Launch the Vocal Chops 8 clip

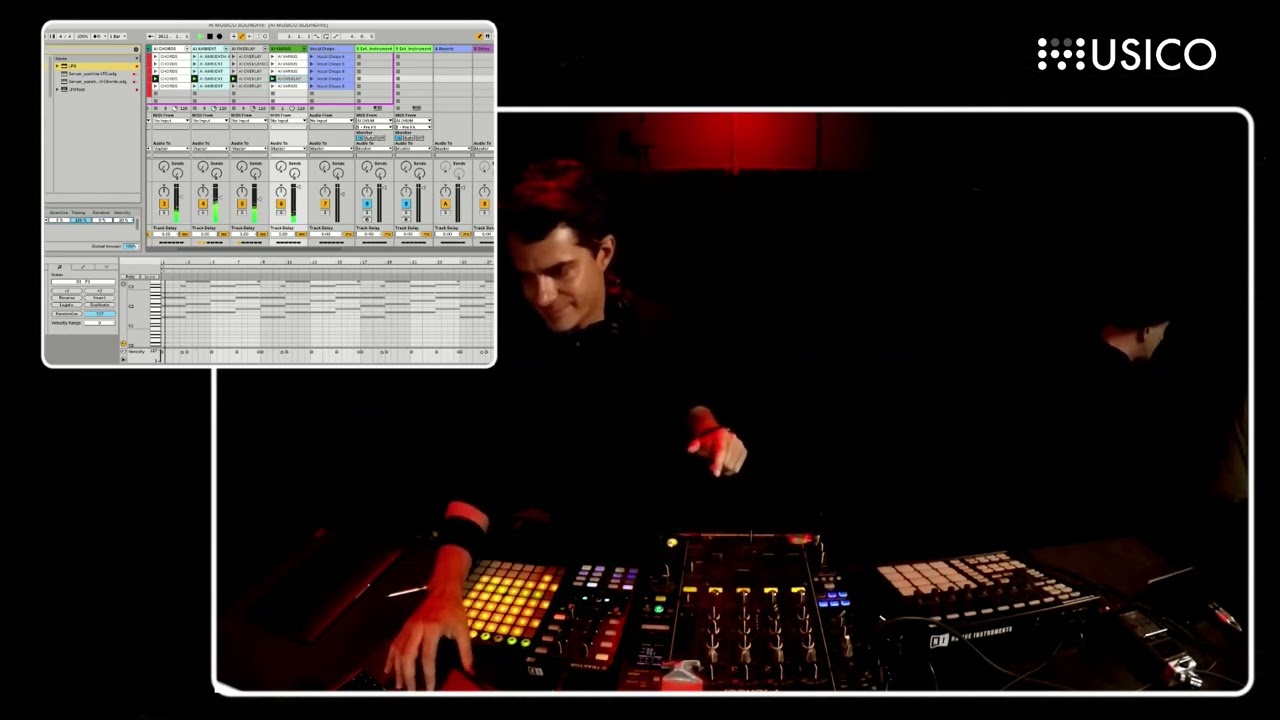click(312, 86)
